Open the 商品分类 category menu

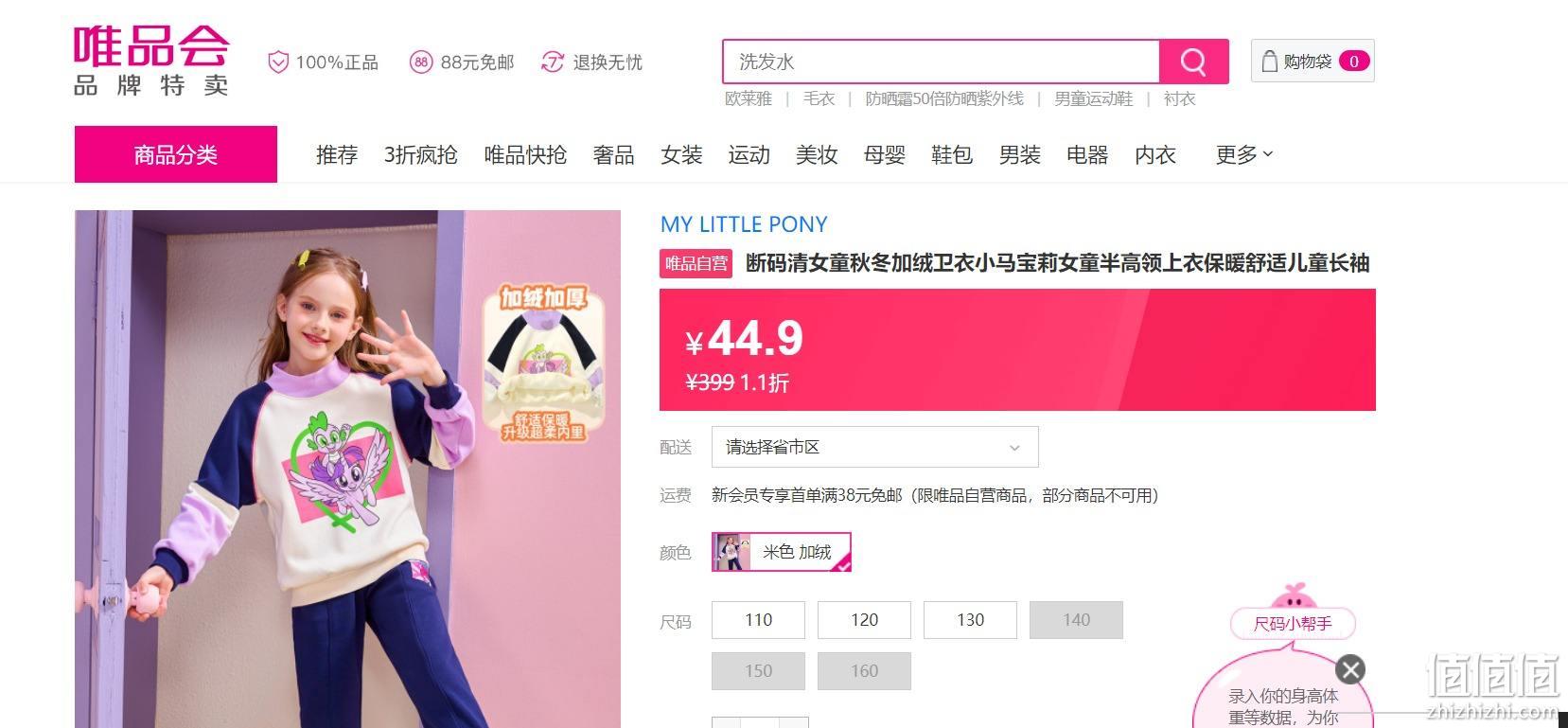tap(176, 154)
